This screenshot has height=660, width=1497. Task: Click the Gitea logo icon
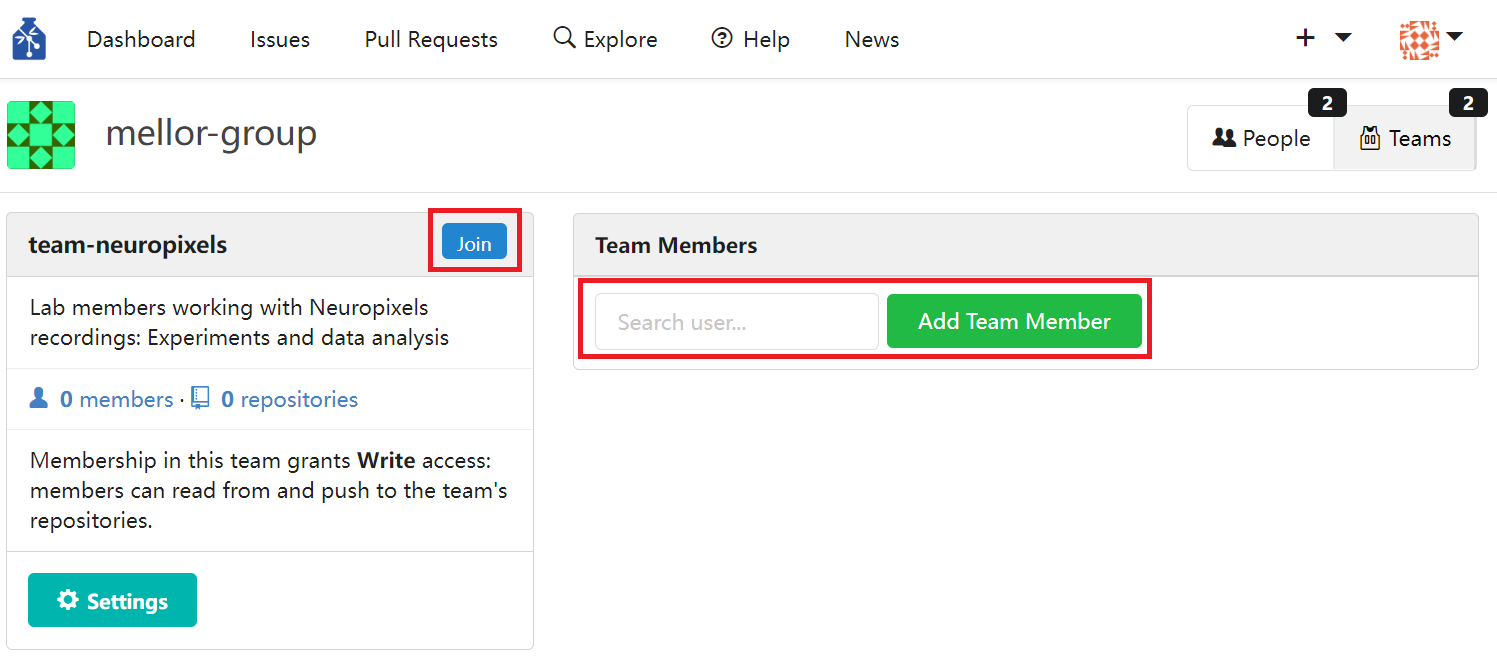29,39
